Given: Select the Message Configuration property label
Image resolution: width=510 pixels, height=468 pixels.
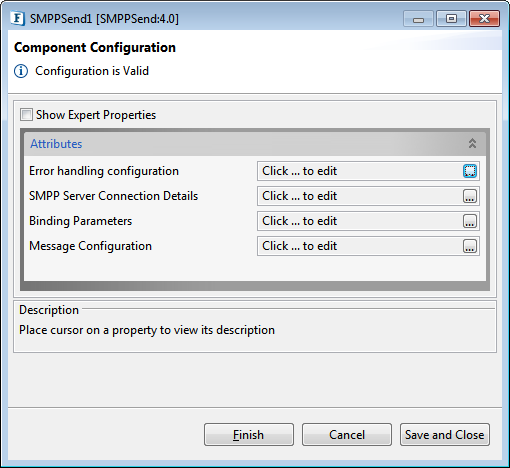Looking at the screenshot, I should tap(90, 246).
